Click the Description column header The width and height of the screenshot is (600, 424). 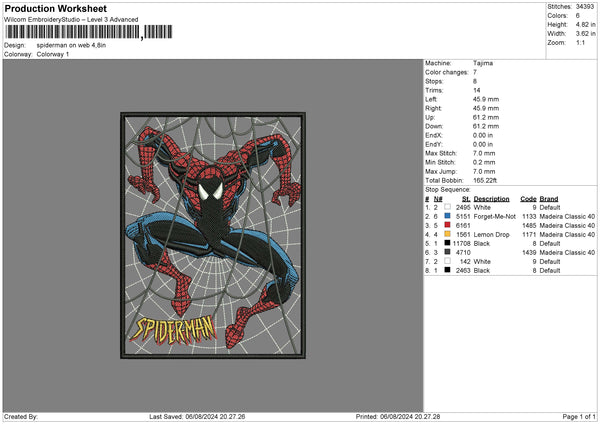pos(491,199)
